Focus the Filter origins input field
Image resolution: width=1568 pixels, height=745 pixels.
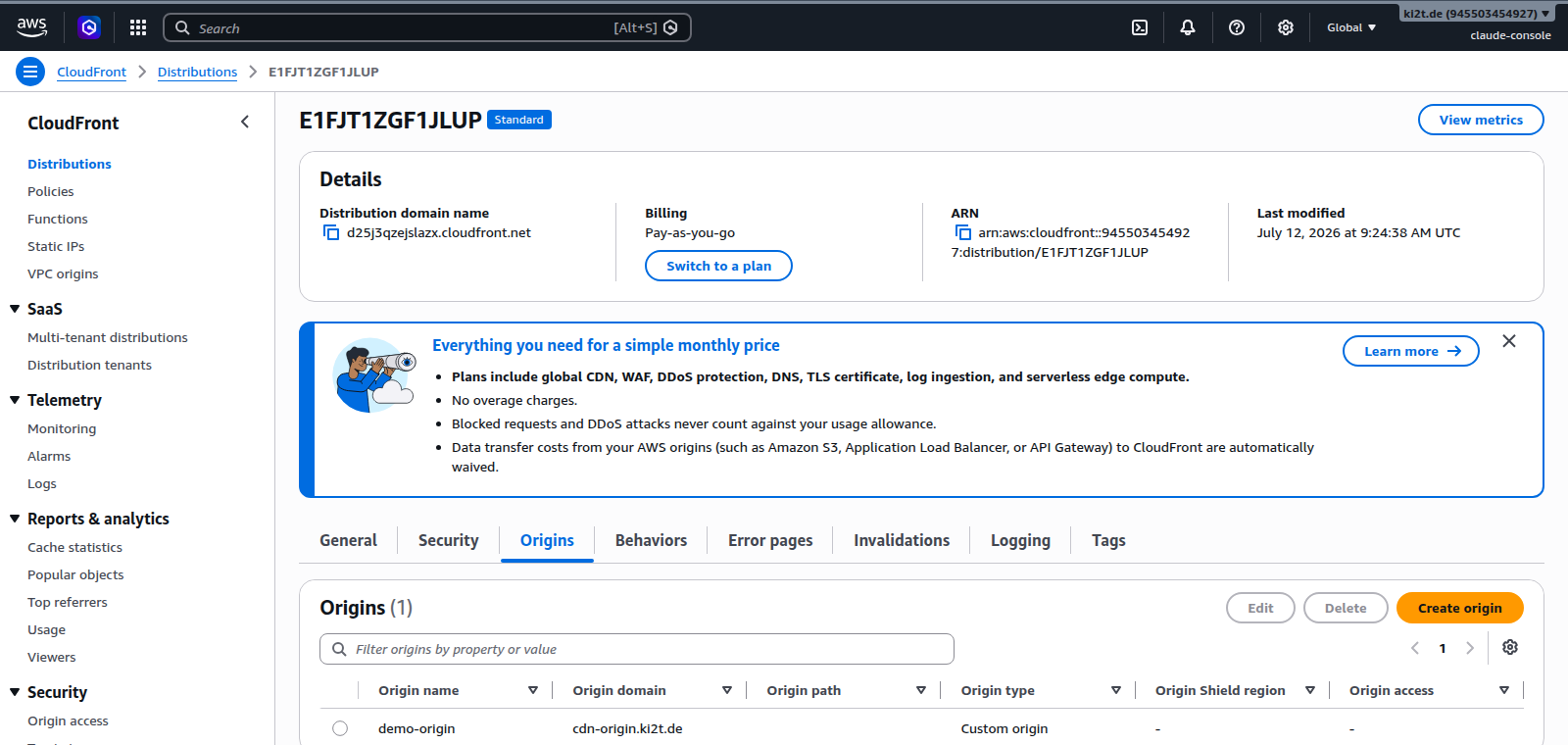tap(637, 649)
